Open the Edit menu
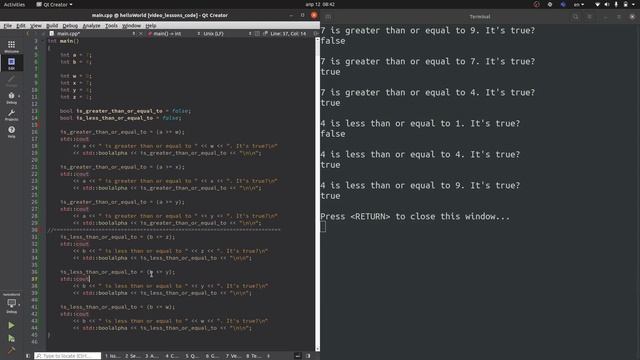This screenshot has width=640, height=360. pos(21,25)
